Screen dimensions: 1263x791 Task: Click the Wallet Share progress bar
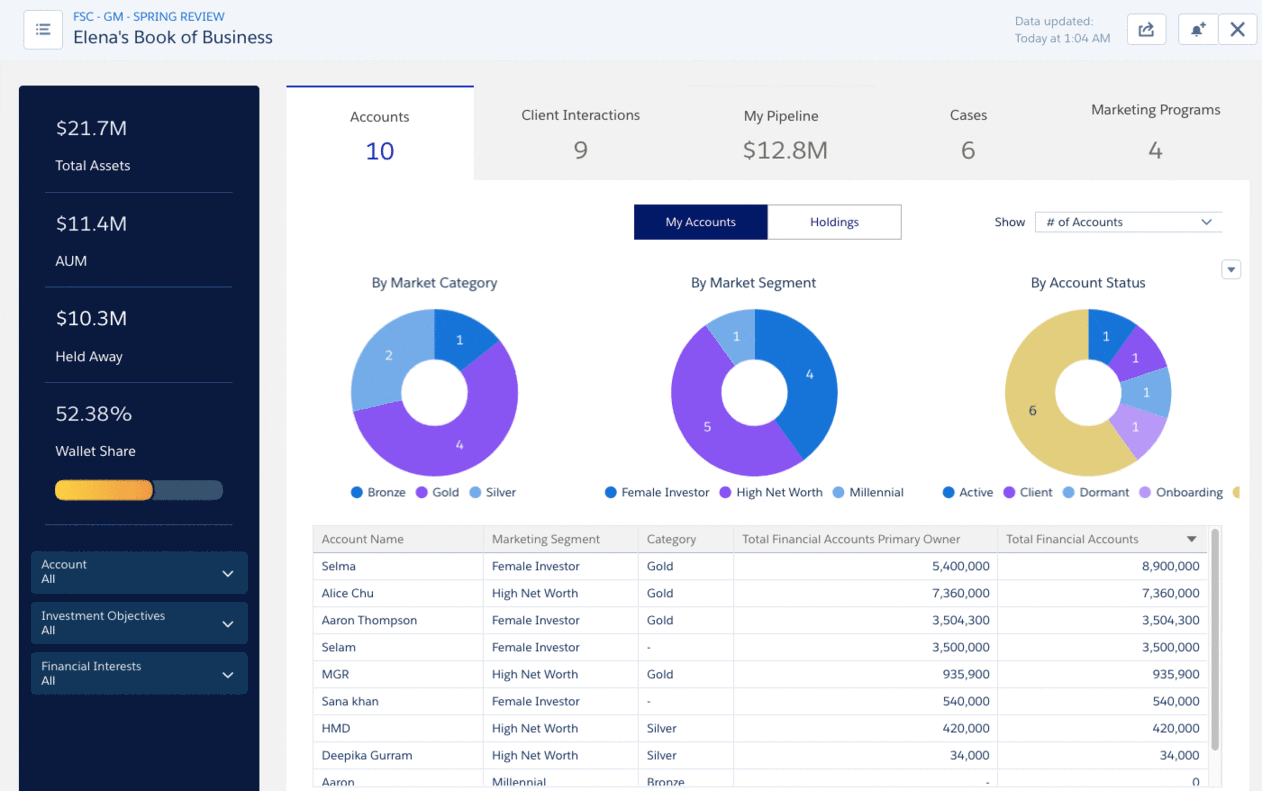tap(139, 490)
